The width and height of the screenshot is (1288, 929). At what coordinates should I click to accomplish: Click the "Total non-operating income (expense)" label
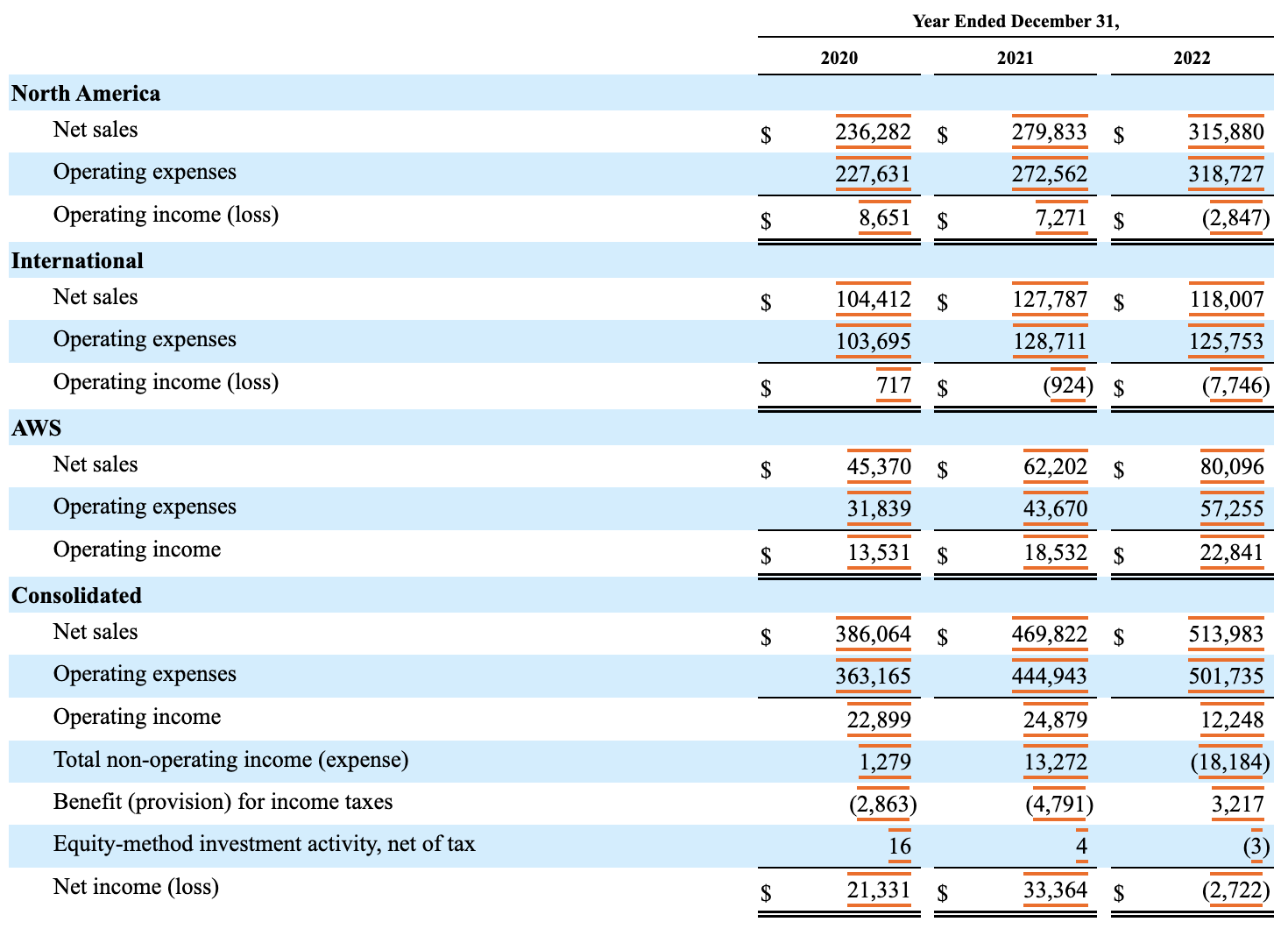click(x=230, y=759)
